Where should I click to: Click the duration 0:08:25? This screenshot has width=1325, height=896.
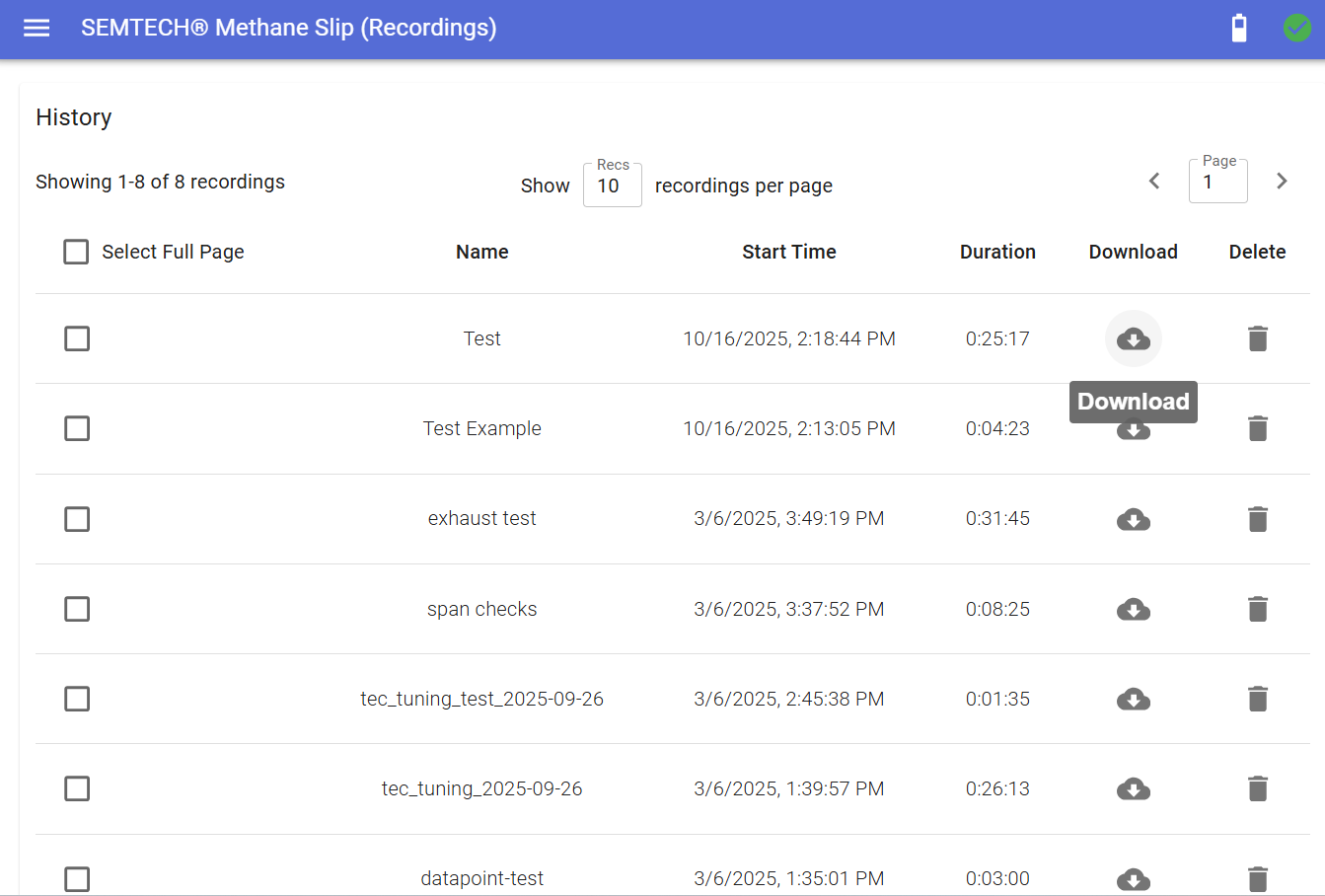(997, 609)
